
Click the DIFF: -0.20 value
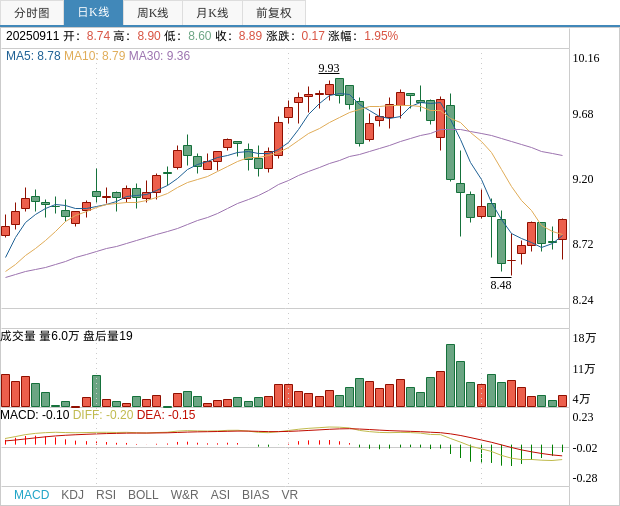[x=103, y=415]
